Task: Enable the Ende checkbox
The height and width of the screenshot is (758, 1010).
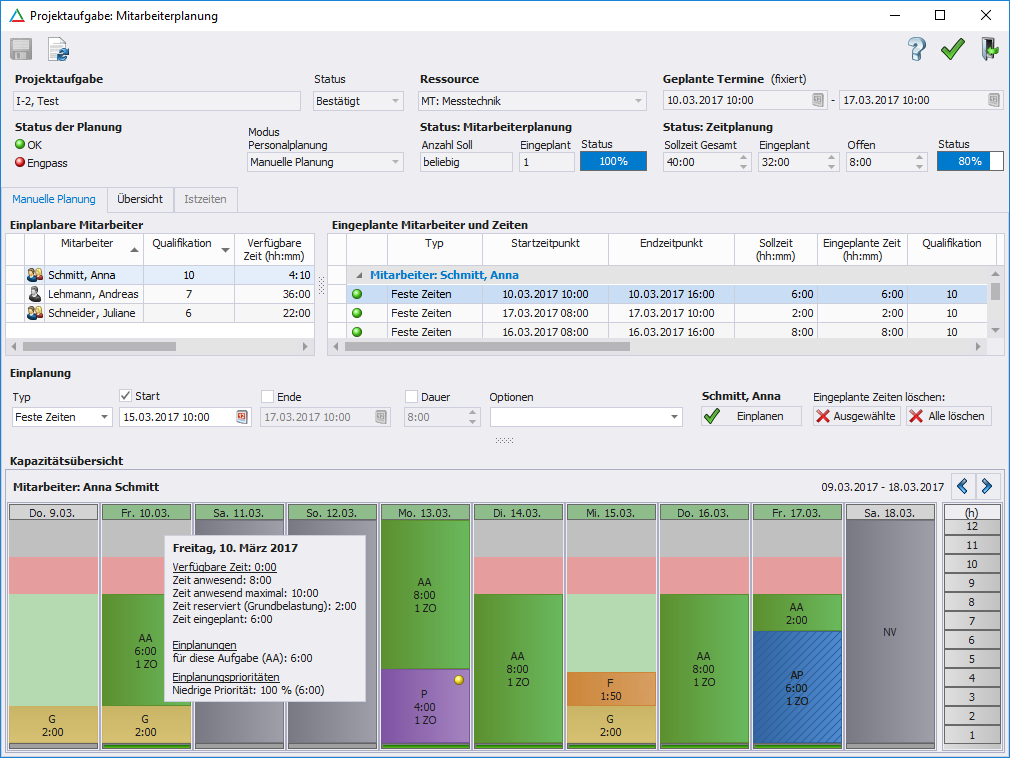Action: [267, 396]
